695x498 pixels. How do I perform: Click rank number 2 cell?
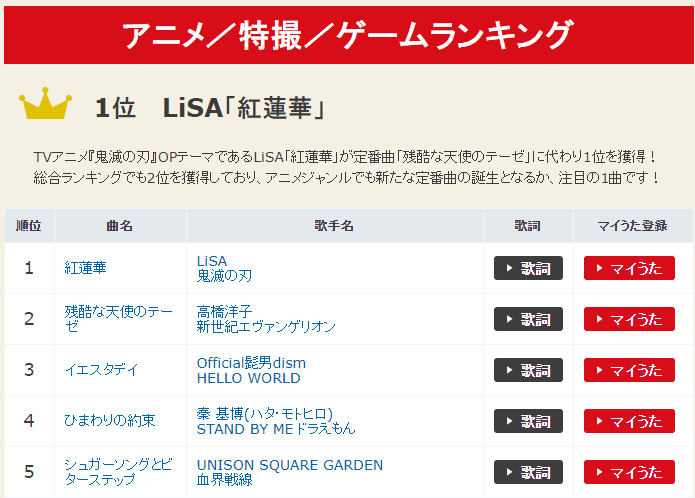coord(29,319)
